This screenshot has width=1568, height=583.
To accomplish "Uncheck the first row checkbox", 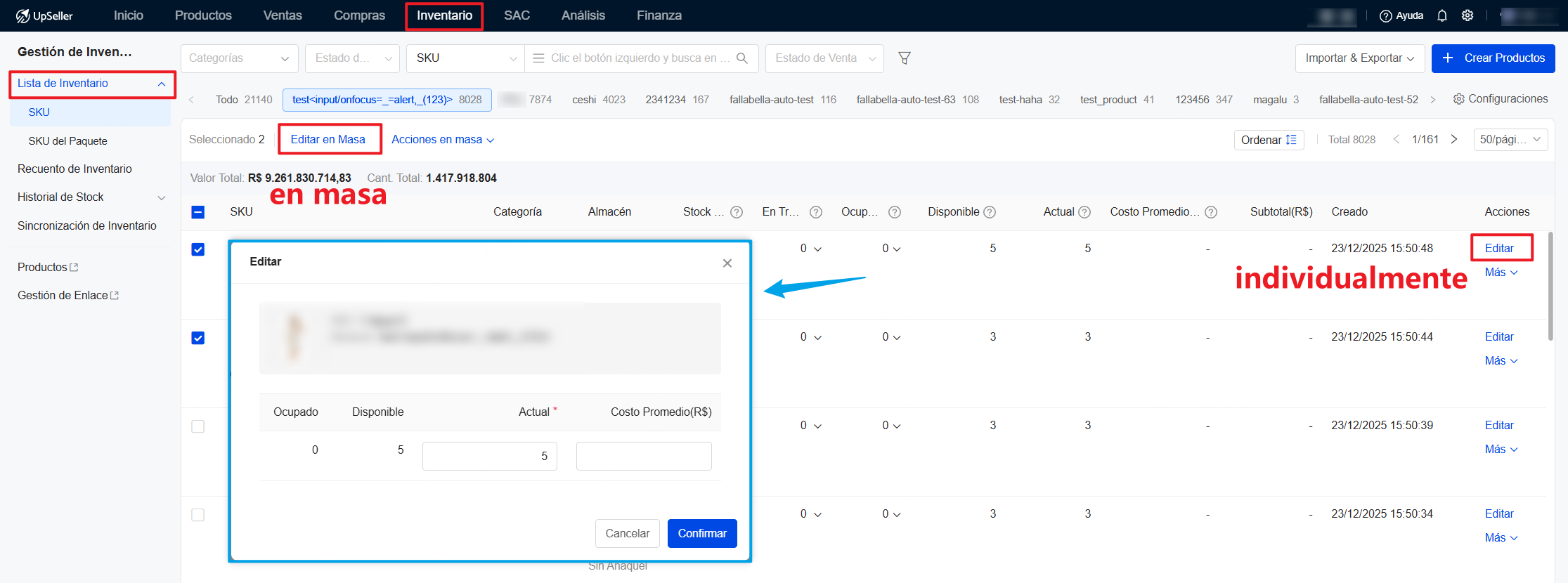I will click(198, 249).
